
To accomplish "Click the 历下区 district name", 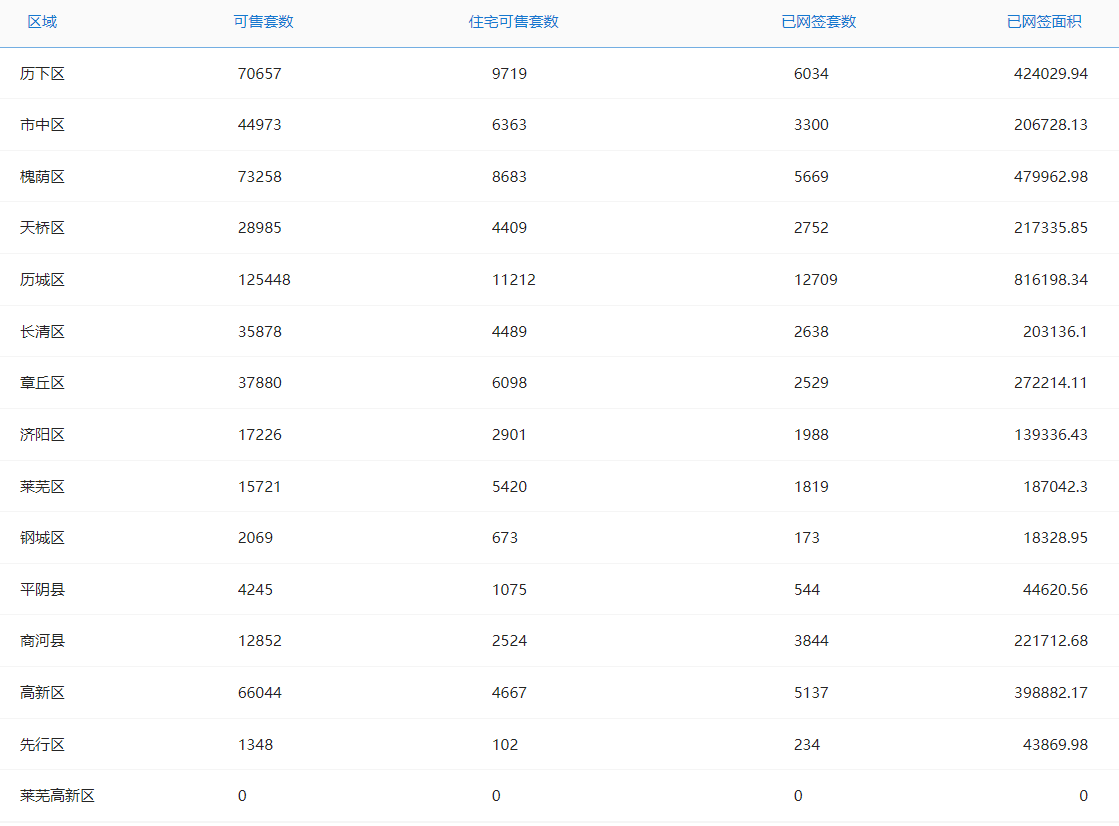I will (42, 74).
